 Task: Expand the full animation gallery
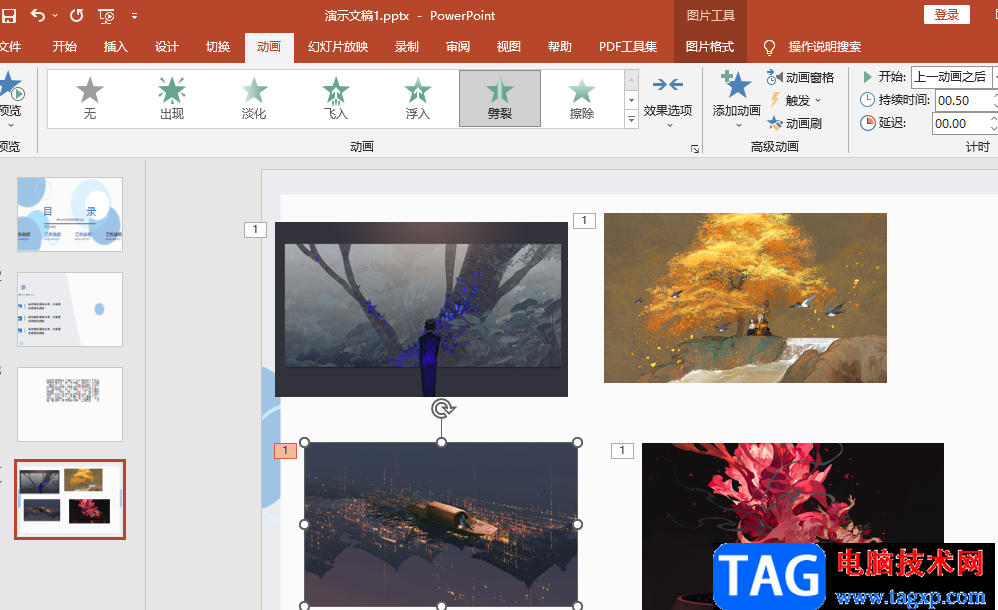tap(631, 119)
